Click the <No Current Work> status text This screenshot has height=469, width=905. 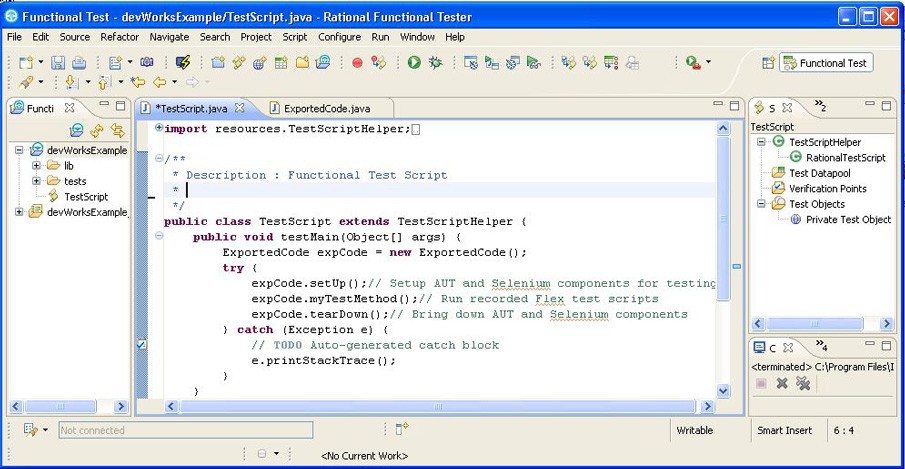coord(364,456)
